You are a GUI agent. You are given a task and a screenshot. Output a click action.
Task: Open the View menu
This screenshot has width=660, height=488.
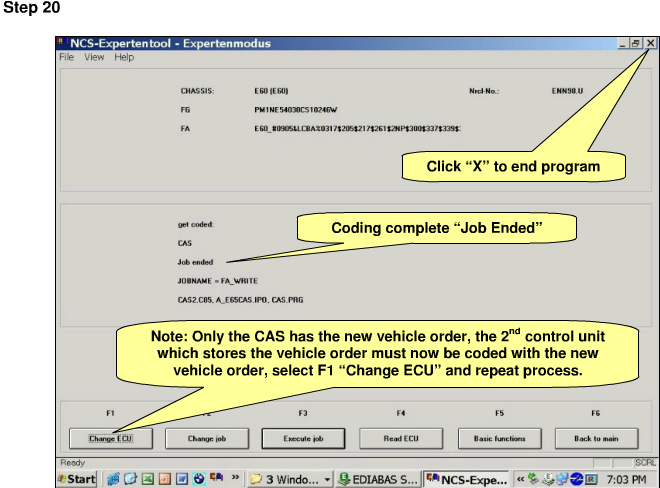tap(94, 57)
